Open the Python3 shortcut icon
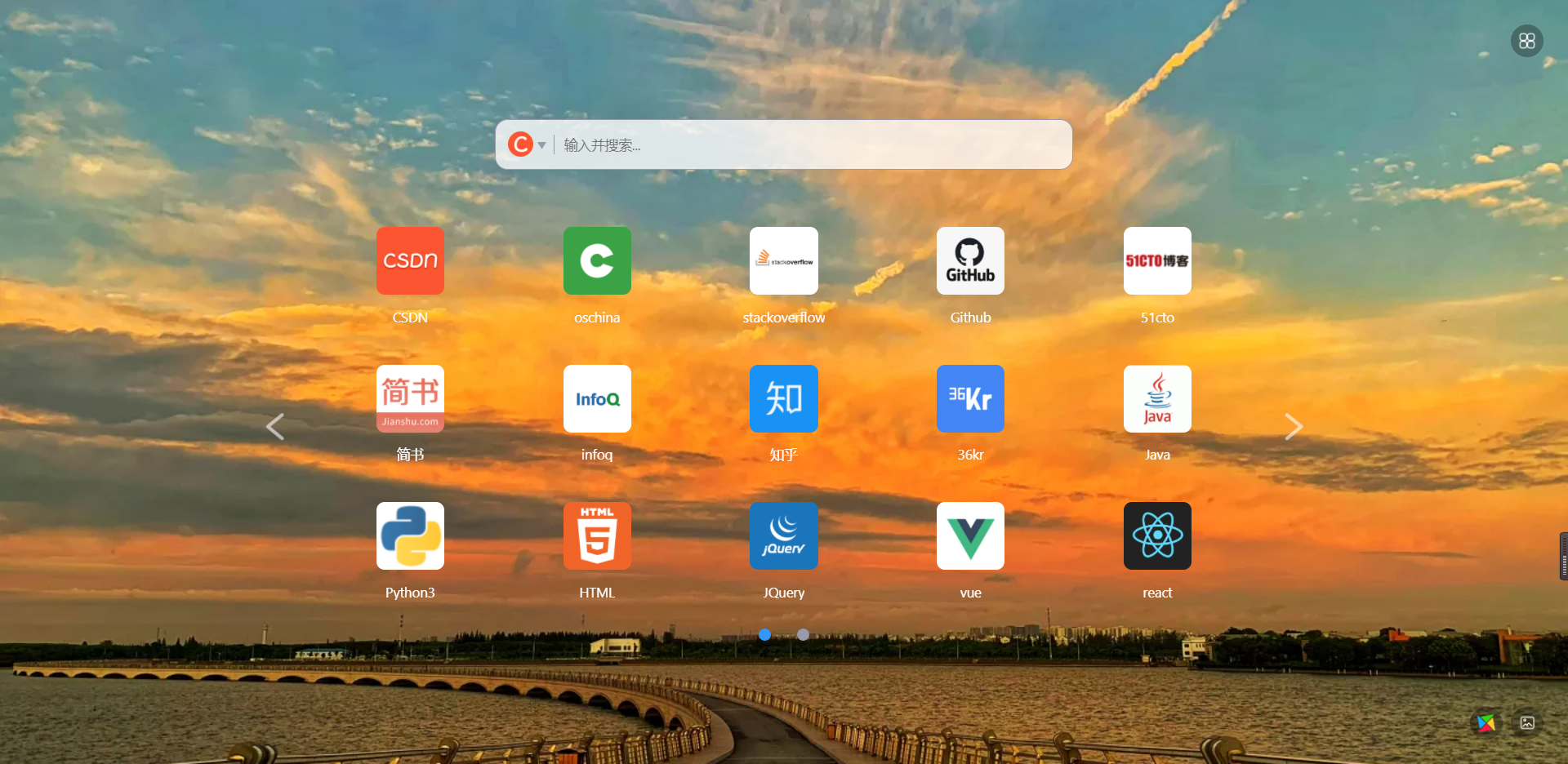 point(410,535)
